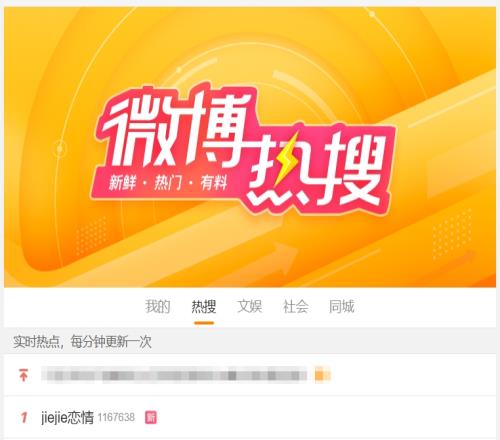Click the heat count 1167638

[x=116, y=417]
